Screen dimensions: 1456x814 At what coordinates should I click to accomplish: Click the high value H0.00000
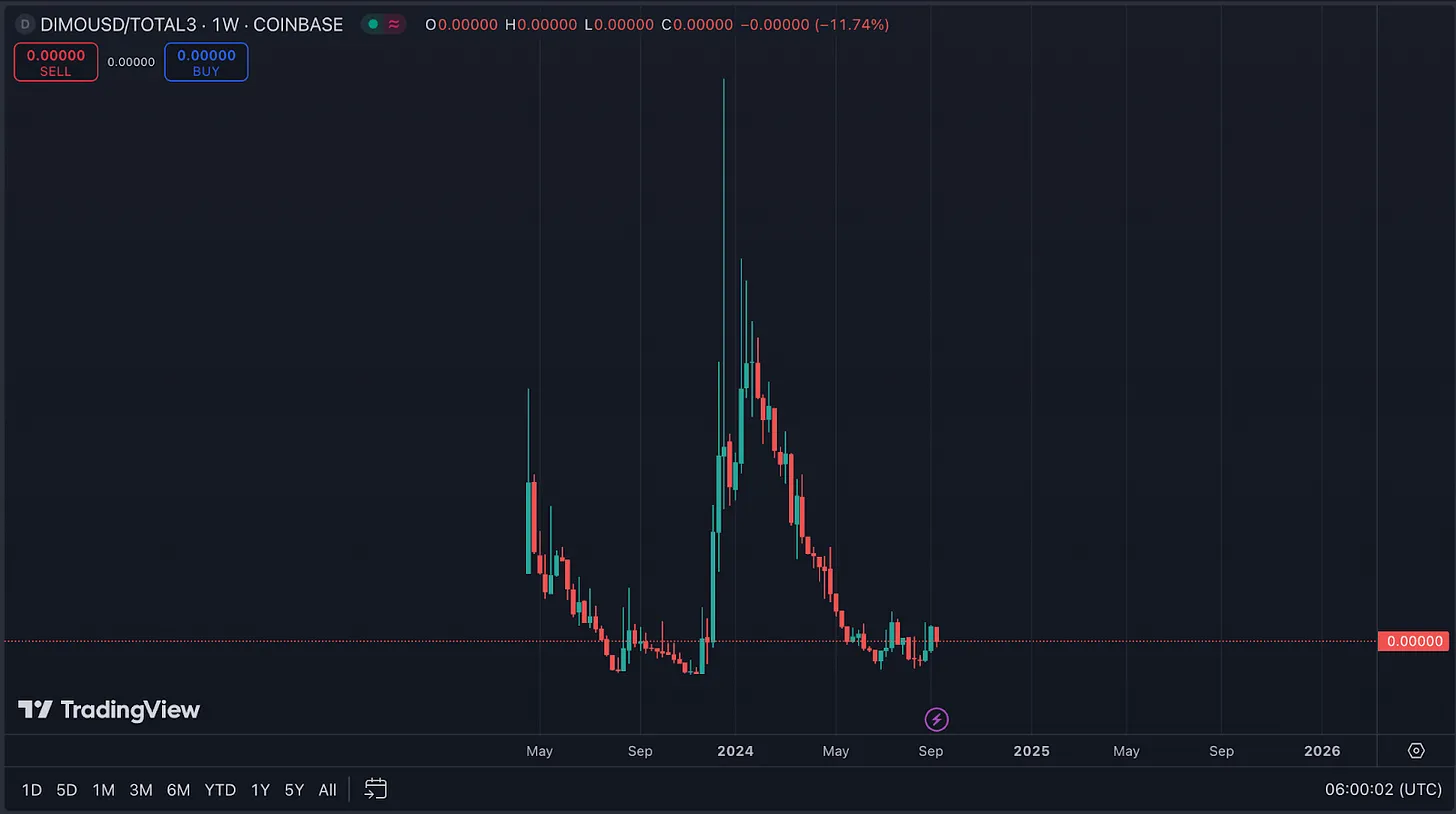click(x=540, y=24)
